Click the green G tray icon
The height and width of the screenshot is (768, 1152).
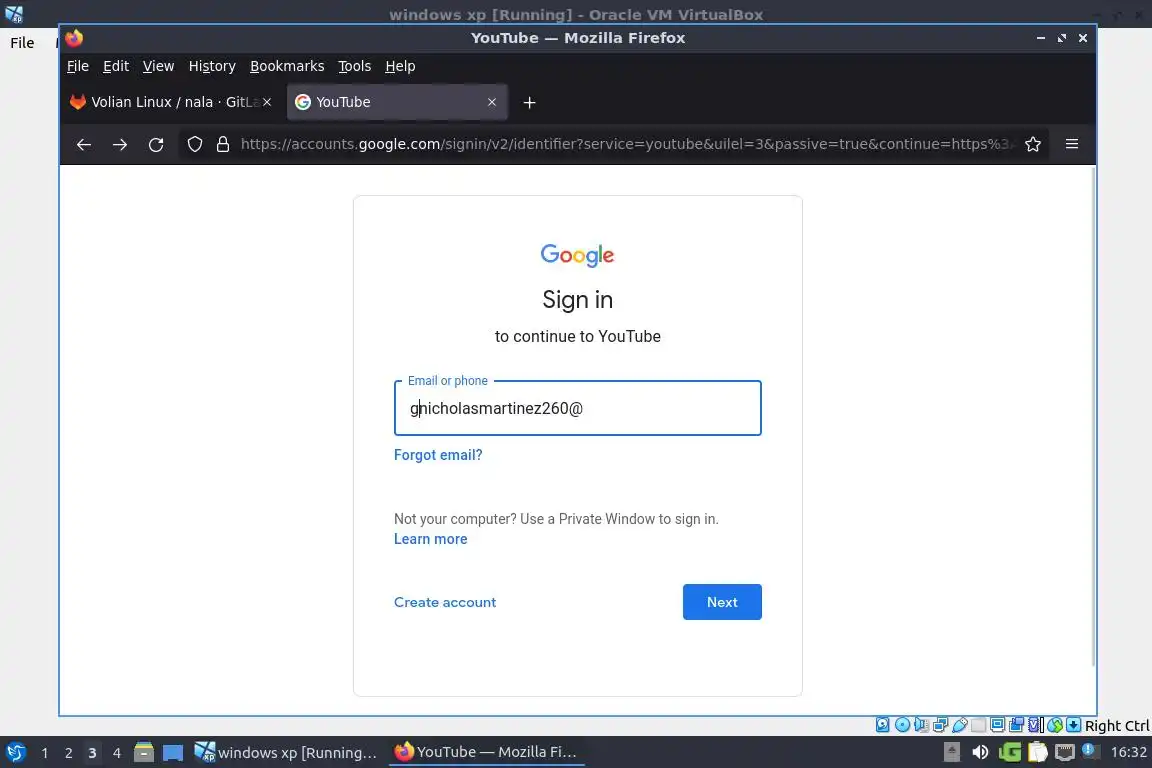click(x=1010, y=752)
